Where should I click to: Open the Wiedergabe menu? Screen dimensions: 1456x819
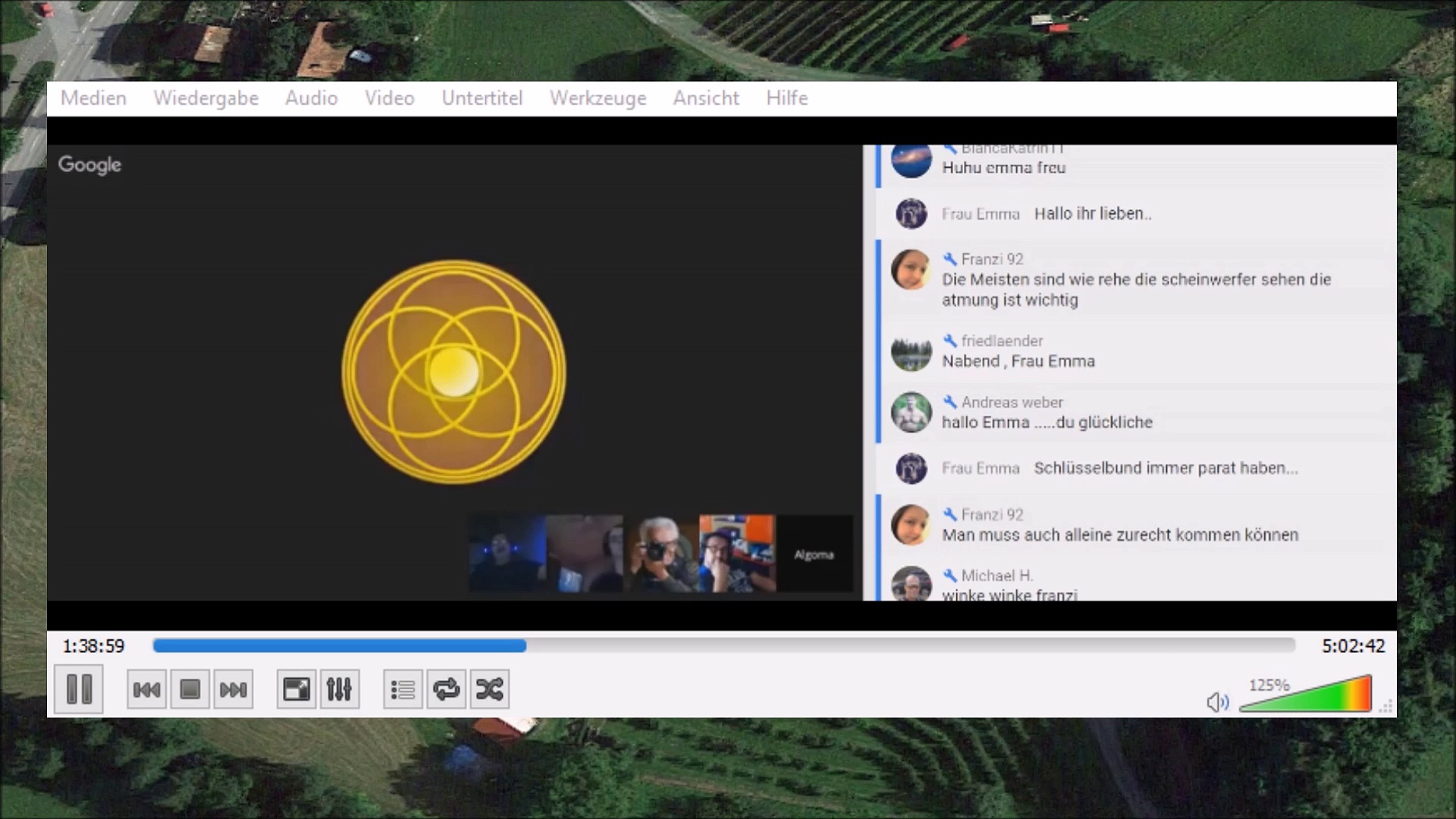pyautogui.click(x=206, y=99)
